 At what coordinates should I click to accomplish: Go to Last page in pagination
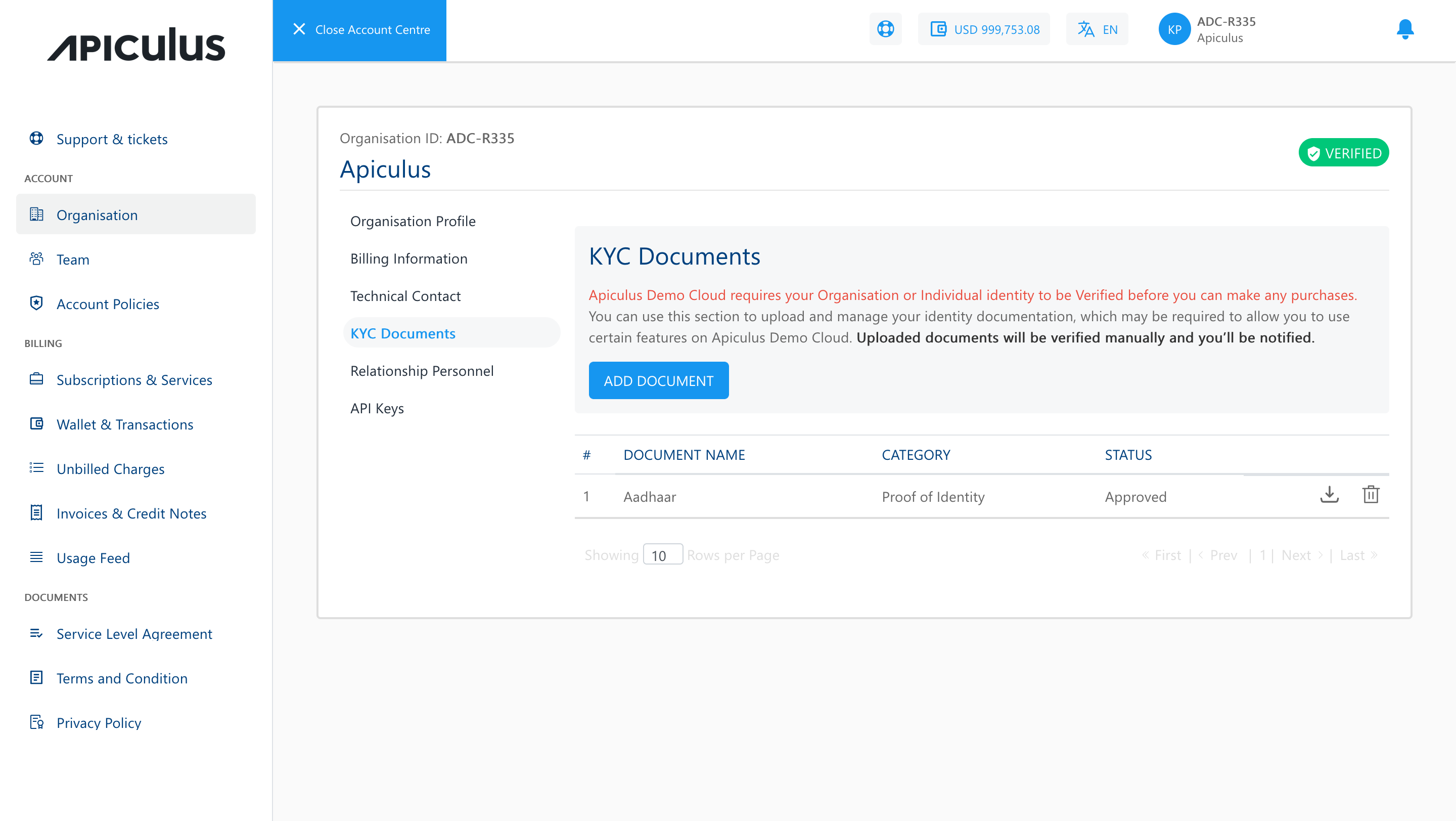1359,555
